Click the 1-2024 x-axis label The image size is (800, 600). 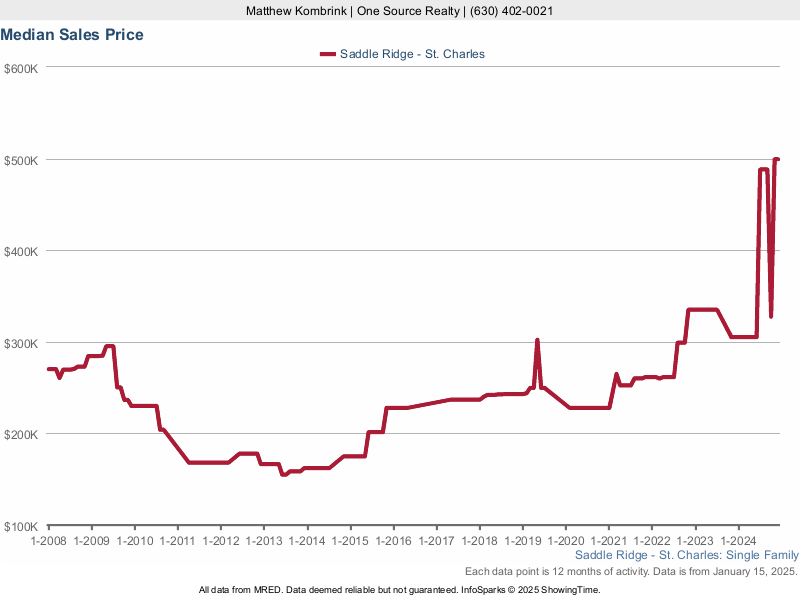tap(738, 541)
